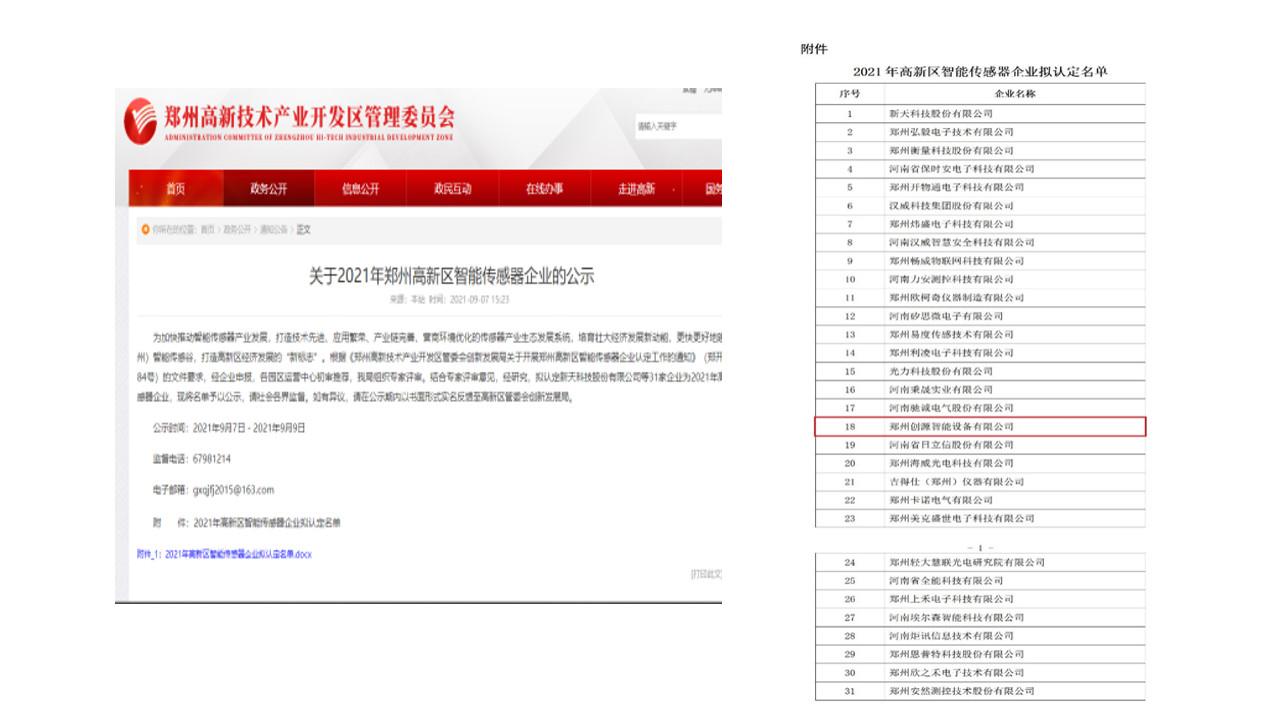Image resolution: width=1273 pixels, height=716 pixels.
Task: Click the 序号 column header
Action: (x=849, y=93)
